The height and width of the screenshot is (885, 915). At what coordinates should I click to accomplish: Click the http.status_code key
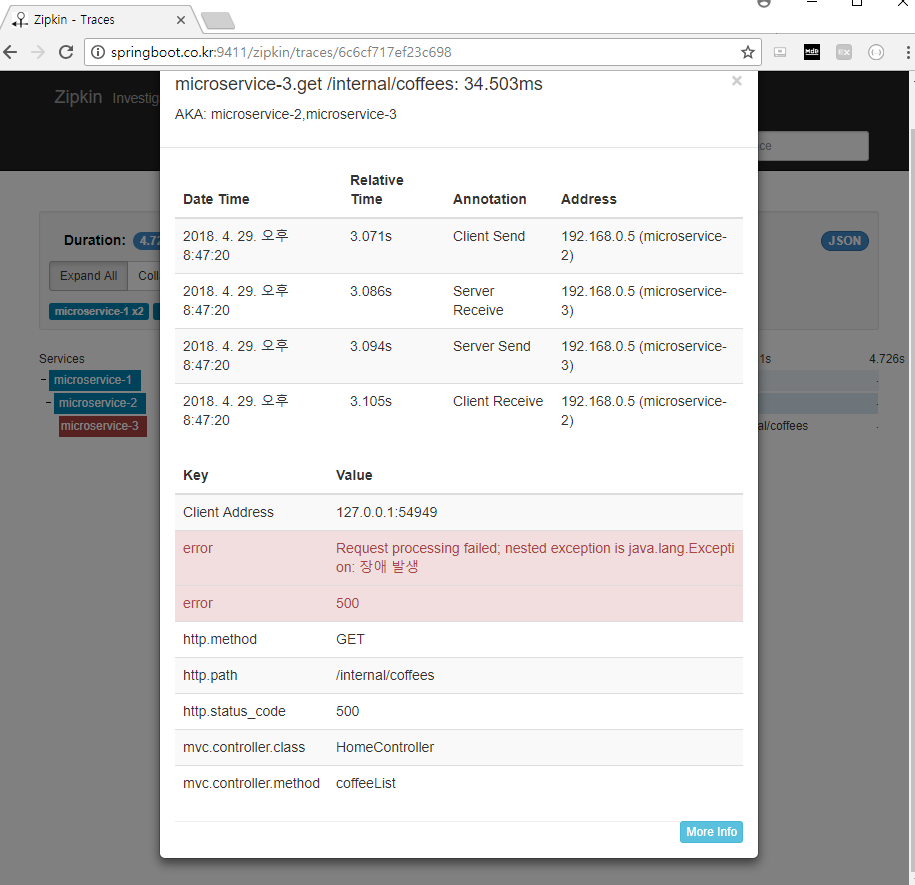coord(234,711)
